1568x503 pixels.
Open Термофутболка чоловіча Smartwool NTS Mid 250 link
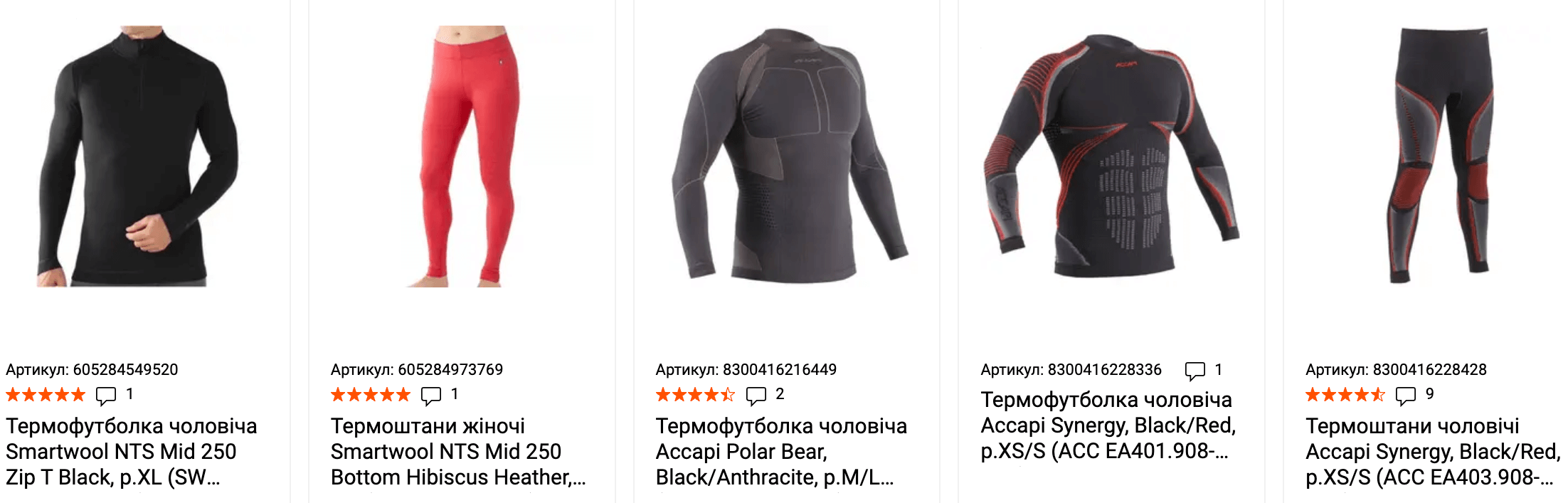click(132, 452)
